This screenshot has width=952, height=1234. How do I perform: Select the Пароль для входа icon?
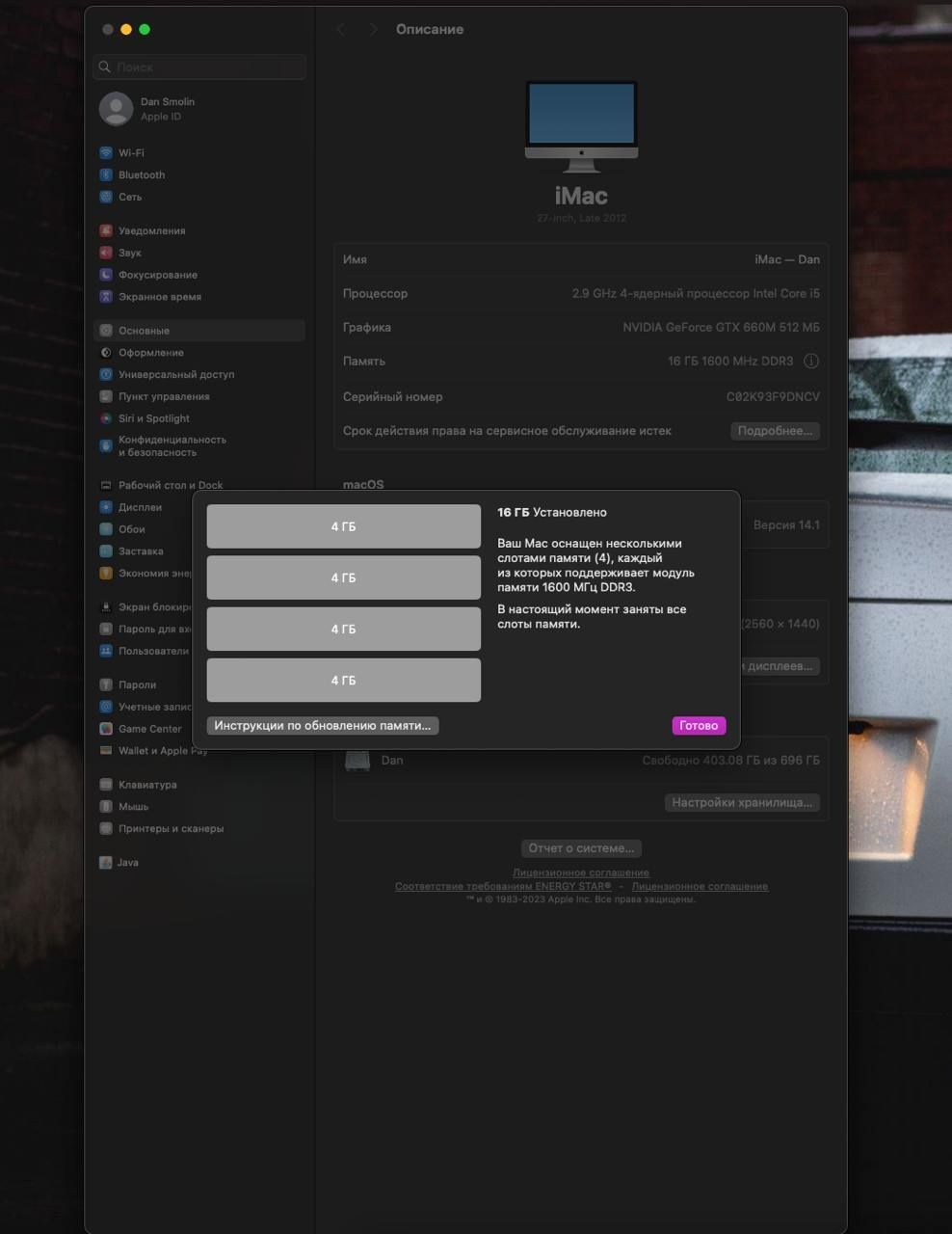(x=106, y=630)
